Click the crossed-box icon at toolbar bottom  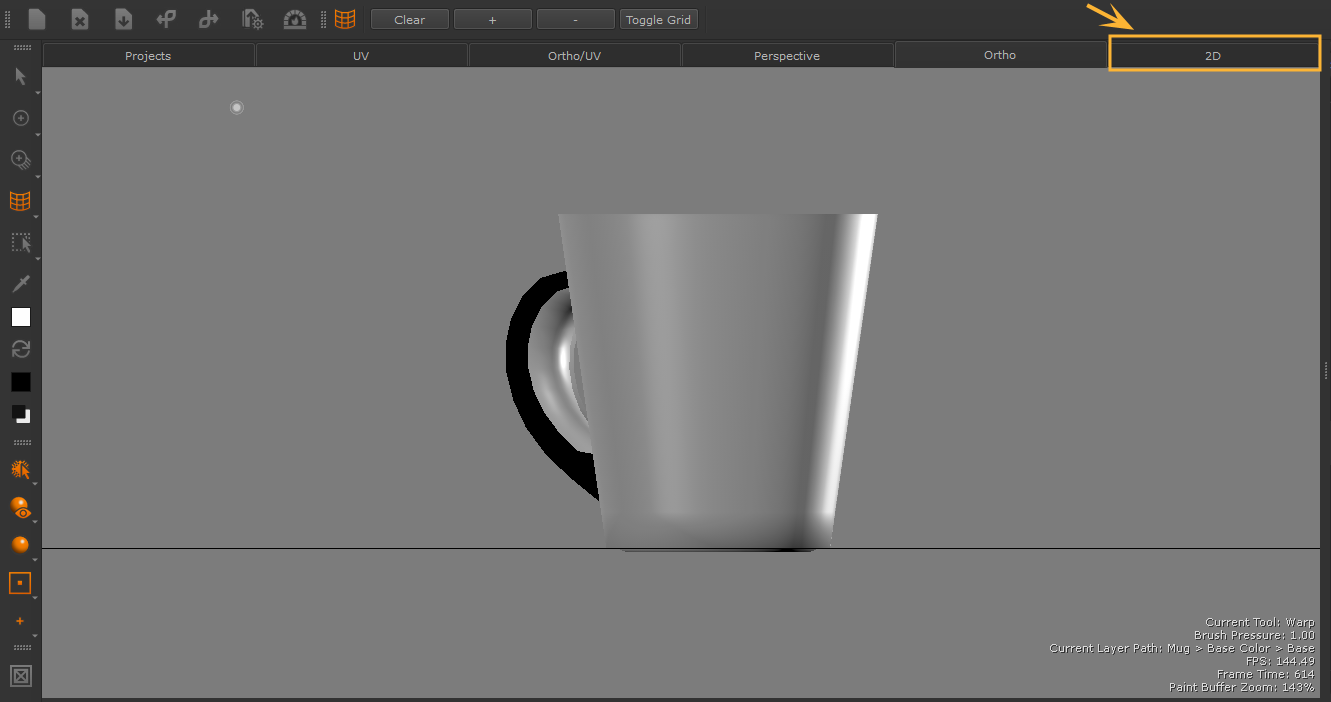coord(20,676)
